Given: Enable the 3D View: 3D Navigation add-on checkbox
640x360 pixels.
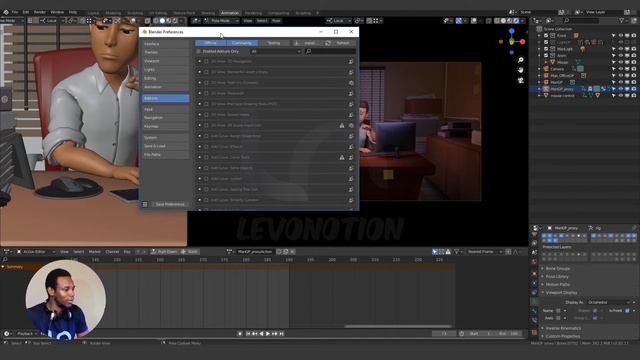Looking at the screenshot, I should pos(206,61).
